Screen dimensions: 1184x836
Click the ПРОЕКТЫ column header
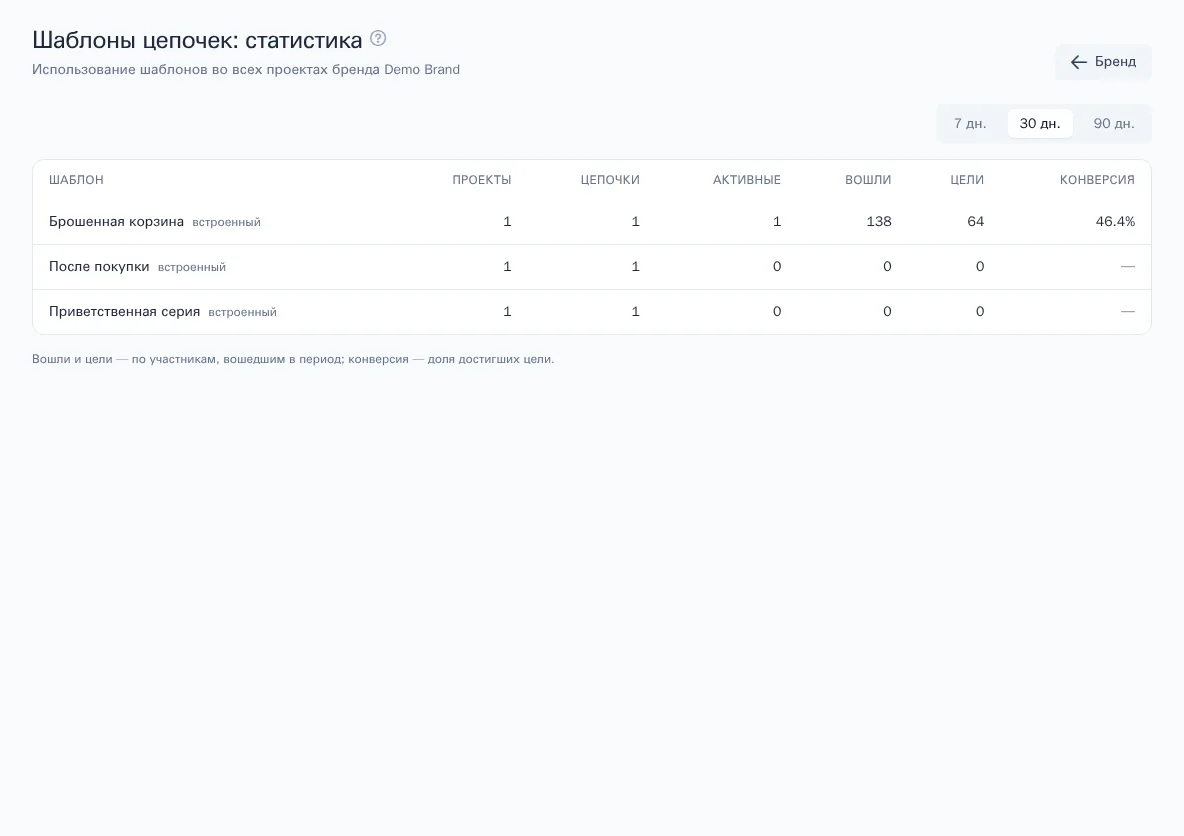[x=482, y=180]
